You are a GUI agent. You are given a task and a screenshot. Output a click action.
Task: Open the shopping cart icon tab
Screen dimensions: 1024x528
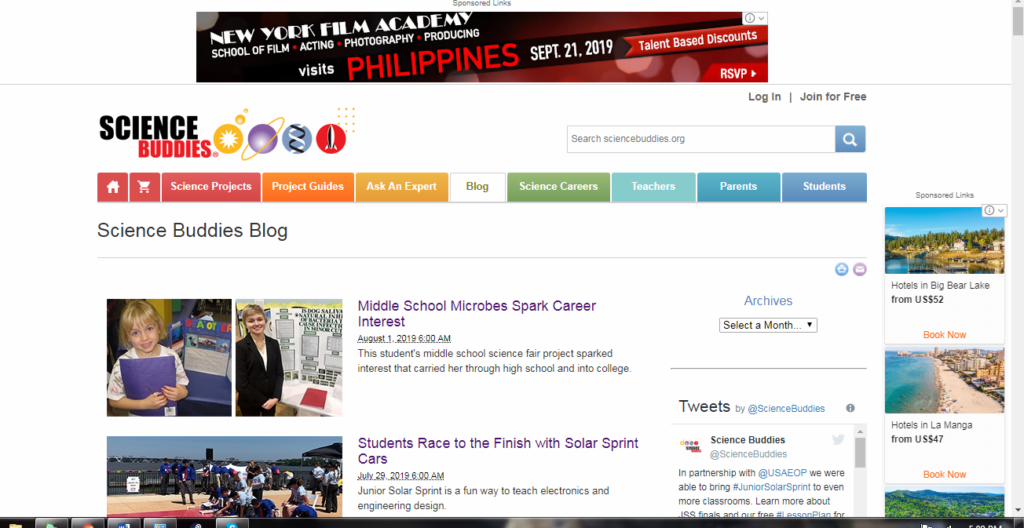tap(144, 187)
